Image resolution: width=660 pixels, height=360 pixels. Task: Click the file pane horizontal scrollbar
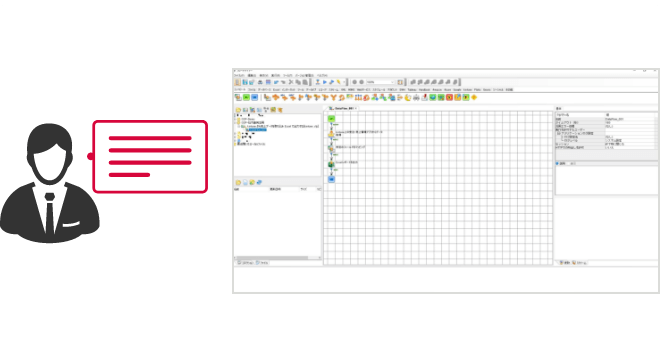(277, 258)
